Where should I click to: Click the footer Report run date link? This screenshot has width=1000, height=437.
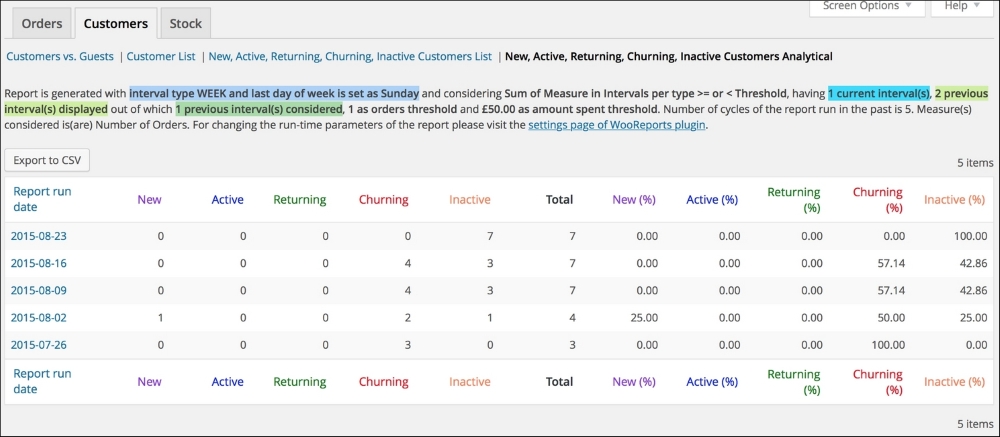(x=42, y=381)
